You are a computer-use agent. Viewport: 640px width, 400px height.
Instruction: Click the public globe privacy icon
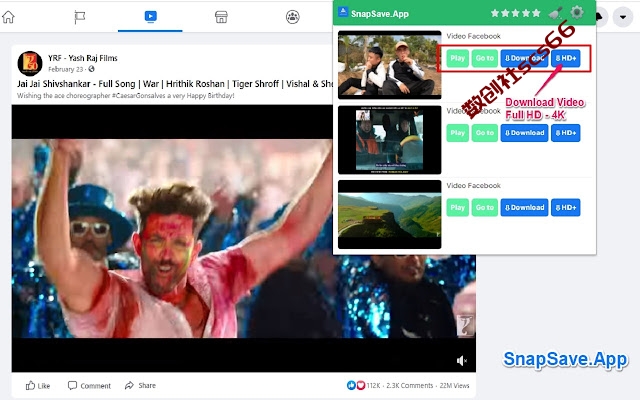click(x=91, y=69)
